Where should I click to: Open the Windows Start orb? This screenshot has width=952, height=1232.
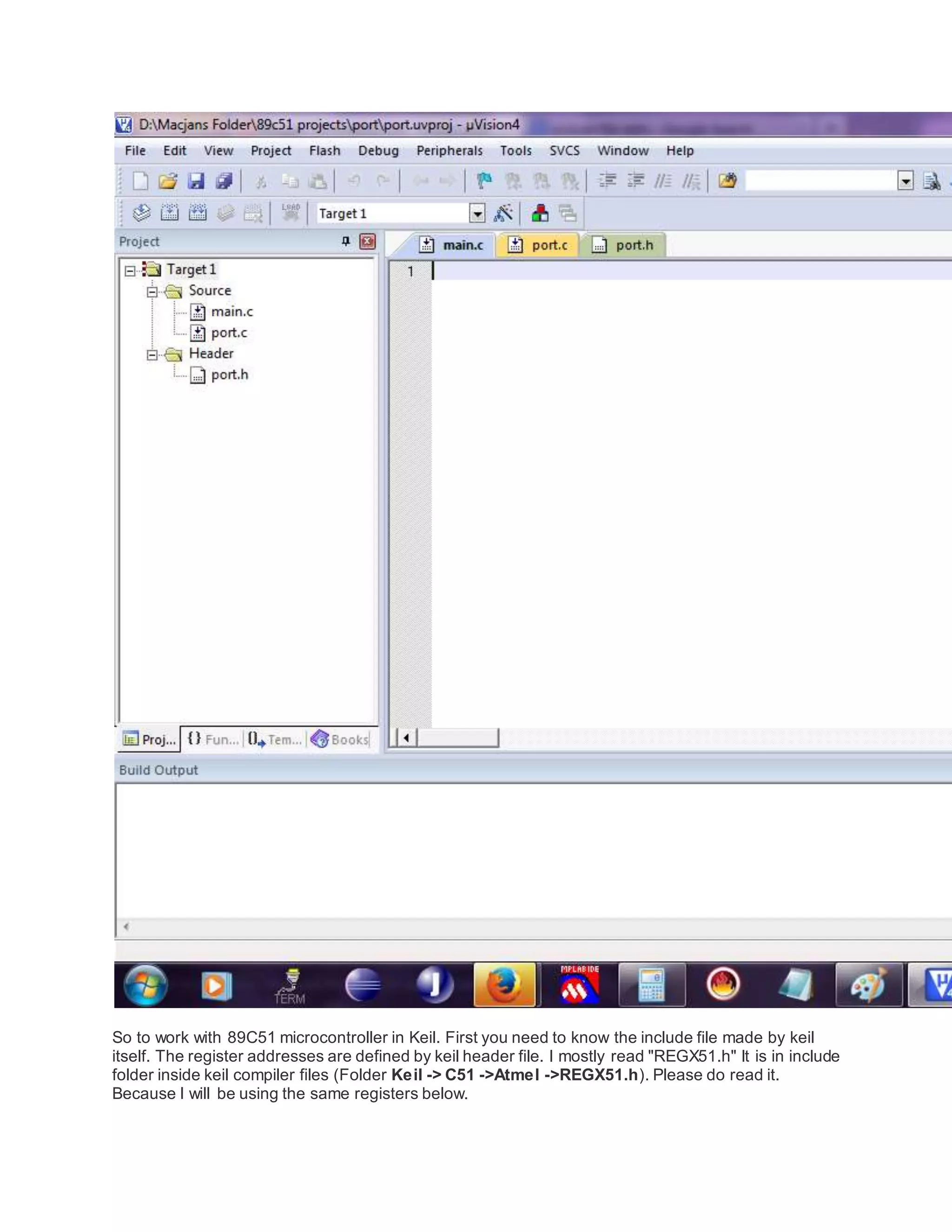[x=145, y=985]
